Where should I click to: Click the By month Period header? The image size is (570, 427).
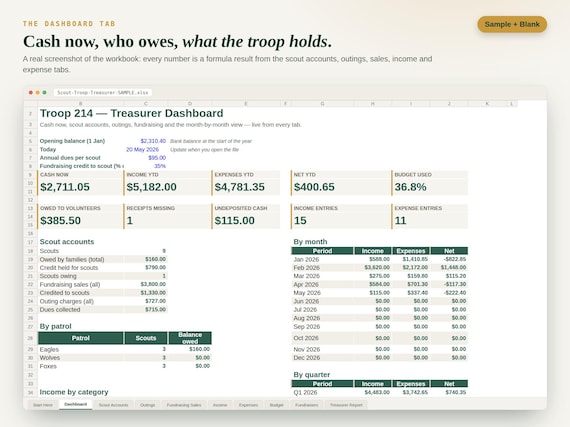[322, 251]
